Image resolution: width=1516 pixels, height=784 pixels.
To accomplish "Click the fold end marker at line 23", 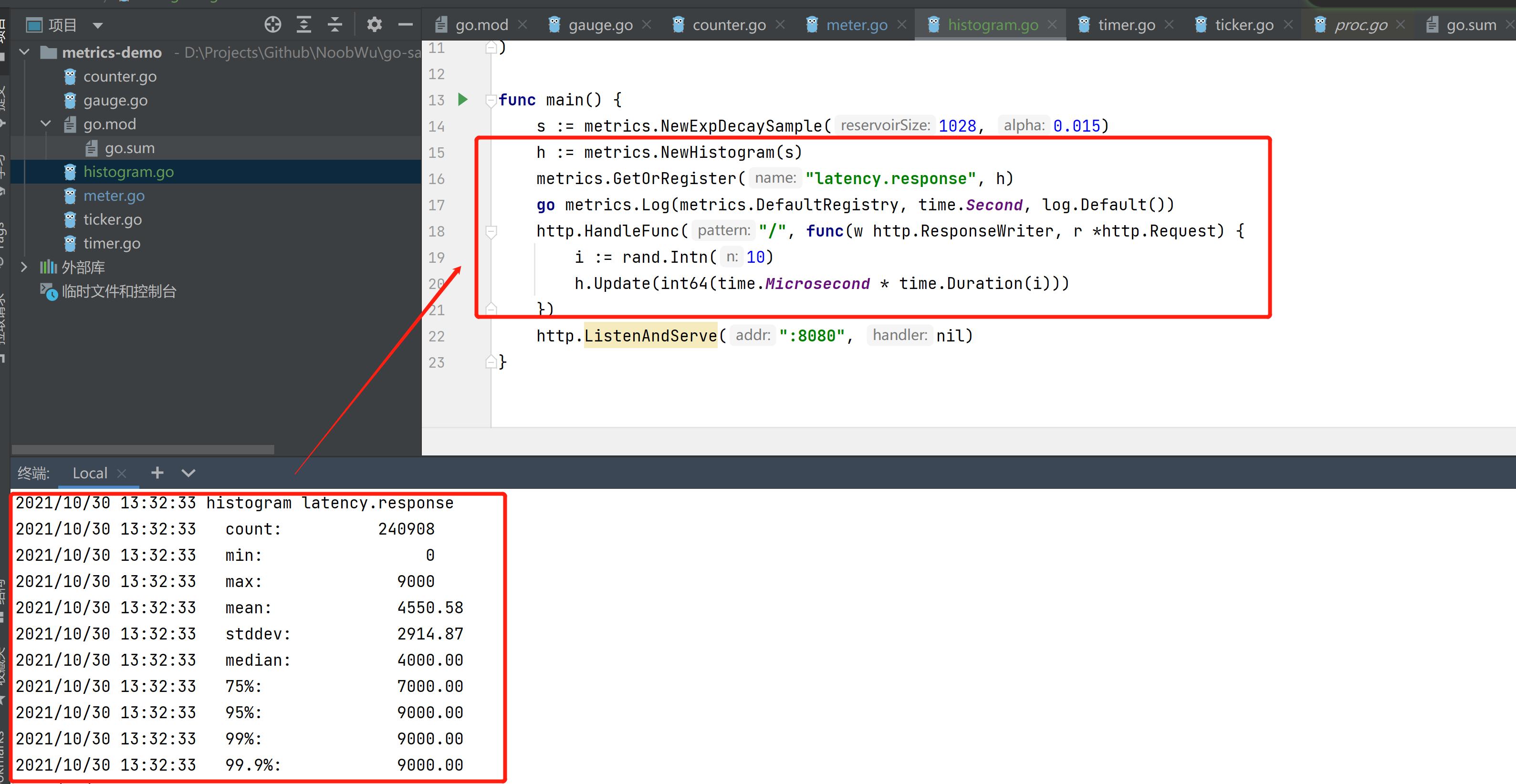I will pos(491,362).
